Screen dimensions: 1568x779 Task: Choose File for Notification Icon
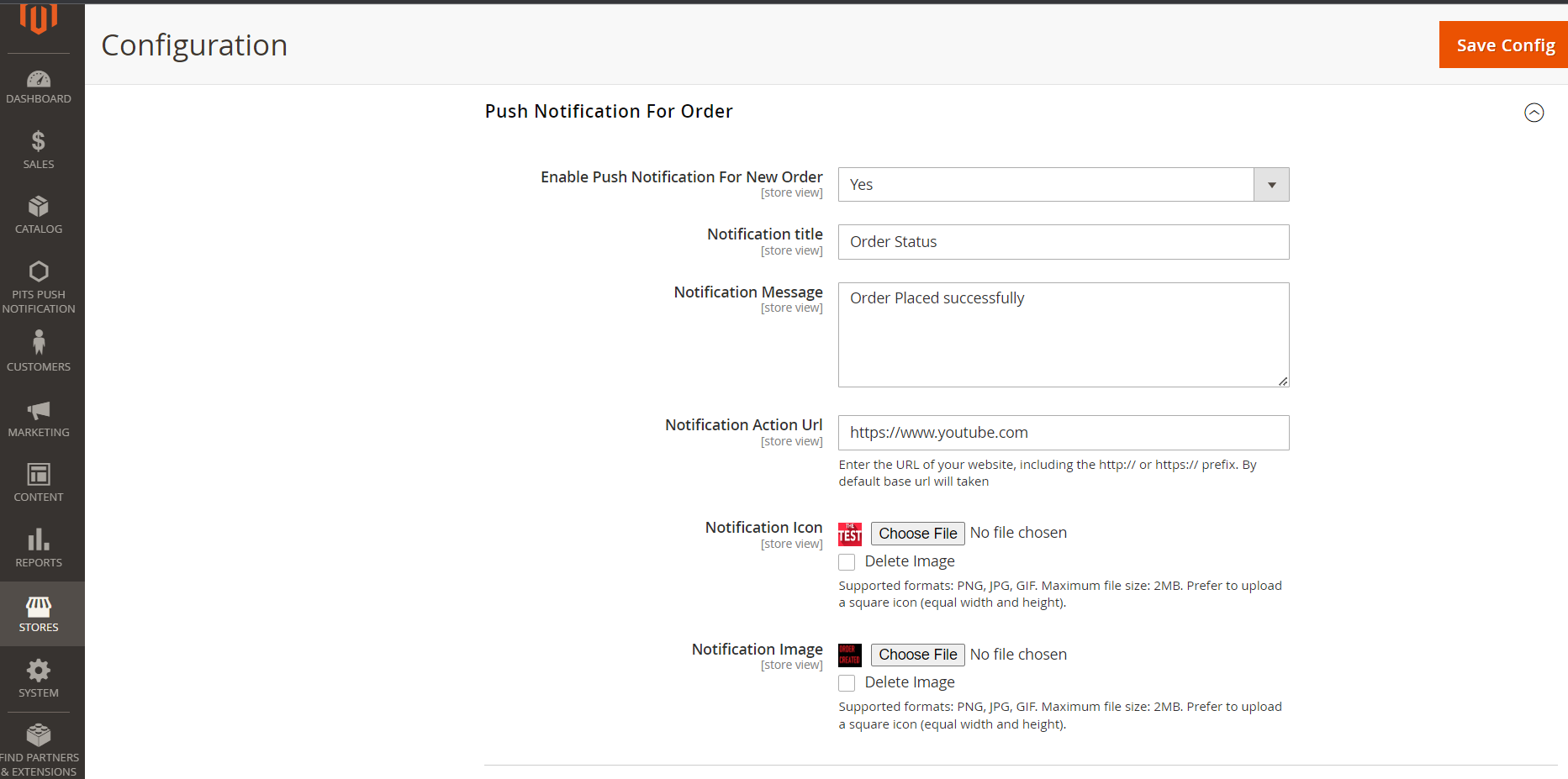(917, 534)
